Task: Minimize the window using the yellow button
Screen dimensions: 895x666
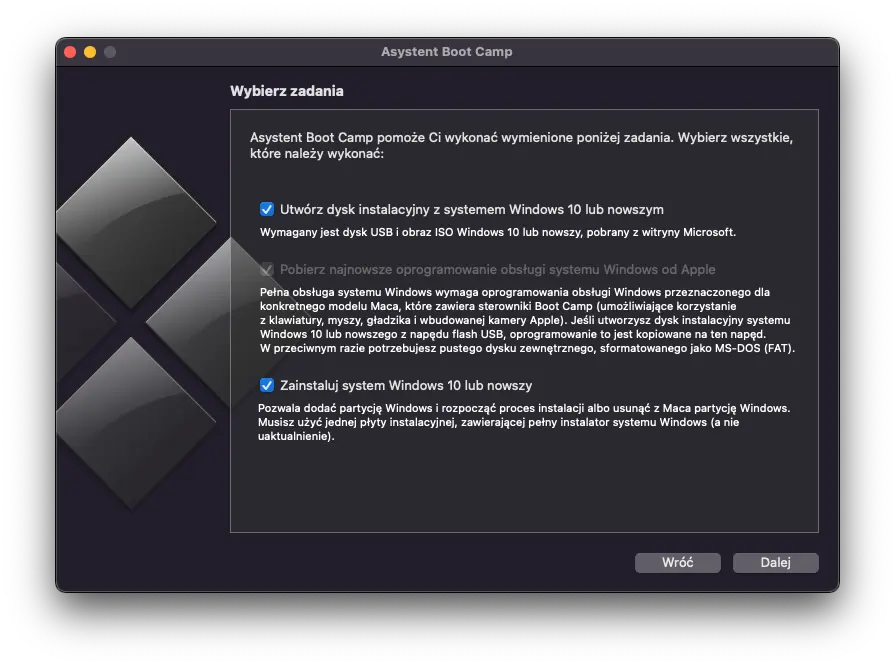Action: (x=90, y=52)
